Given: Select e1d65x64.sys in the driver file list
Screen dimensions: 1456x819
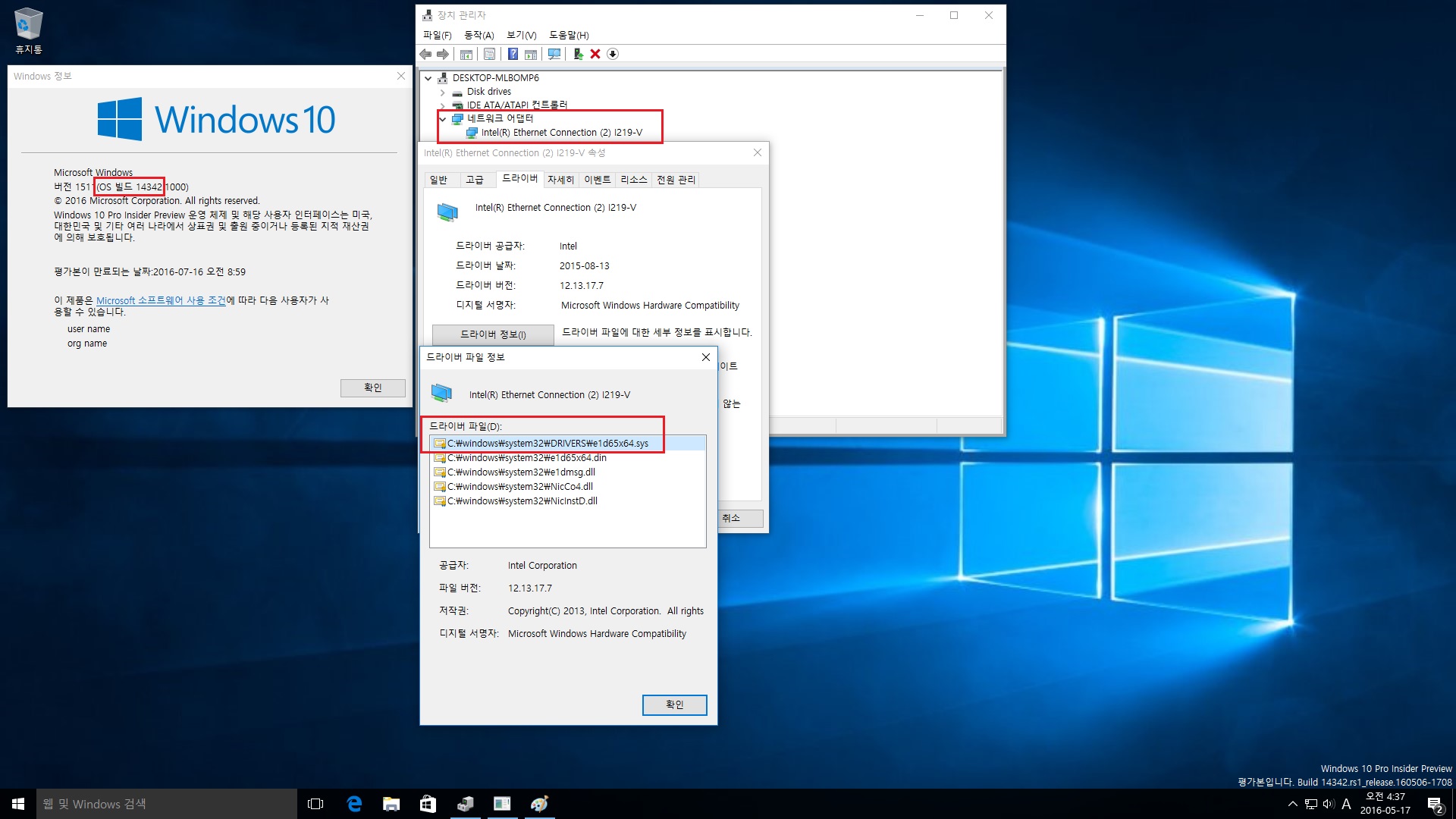Looking at the screenshot, I should (x=567, y=444).
